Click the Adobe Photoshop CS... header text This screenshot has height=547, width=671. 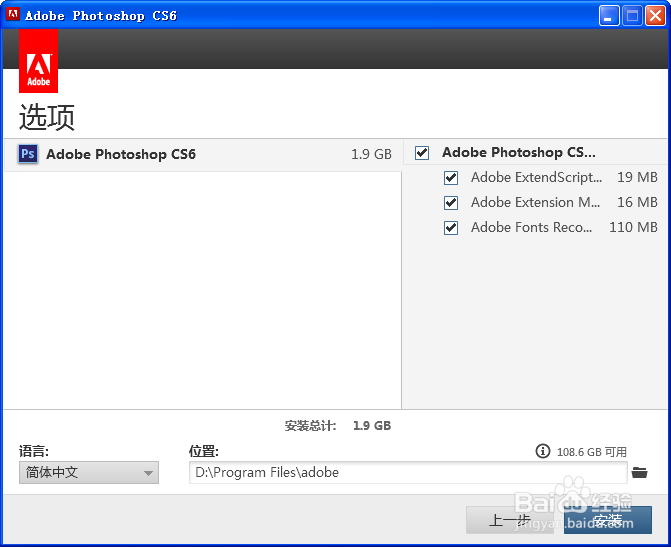(x=519, y=152)
